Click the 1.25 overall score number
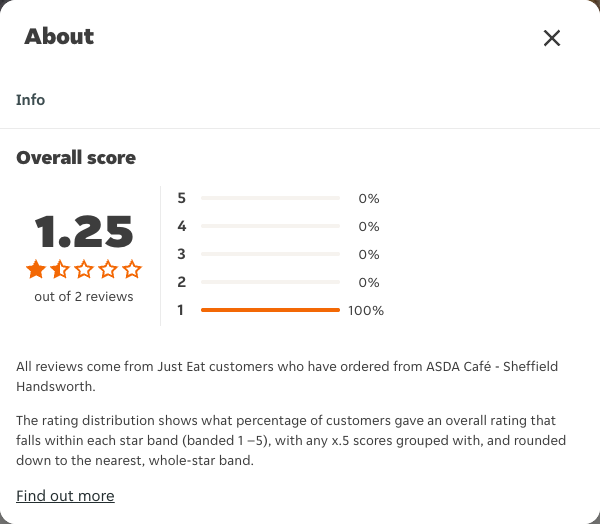The image size is (600, 524). 84,231
